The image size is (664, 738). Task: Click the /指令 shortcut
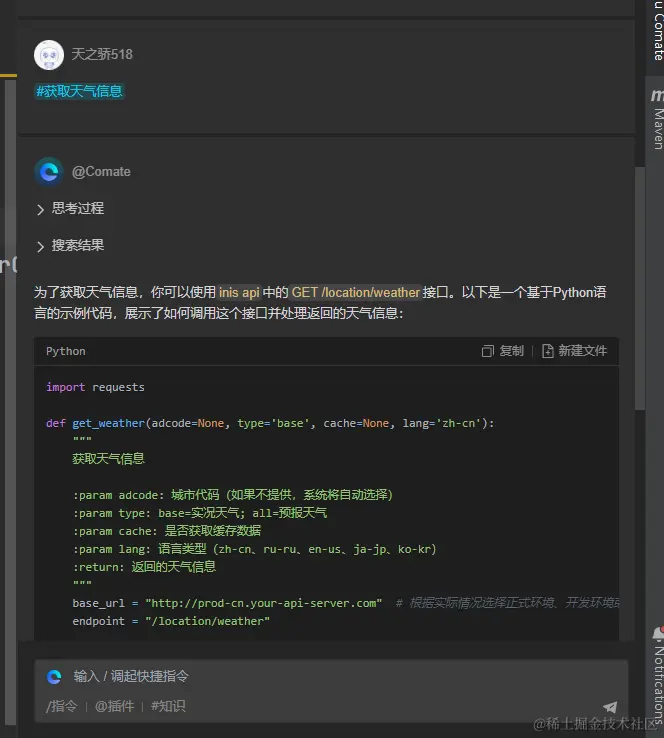tap(62, 706)
